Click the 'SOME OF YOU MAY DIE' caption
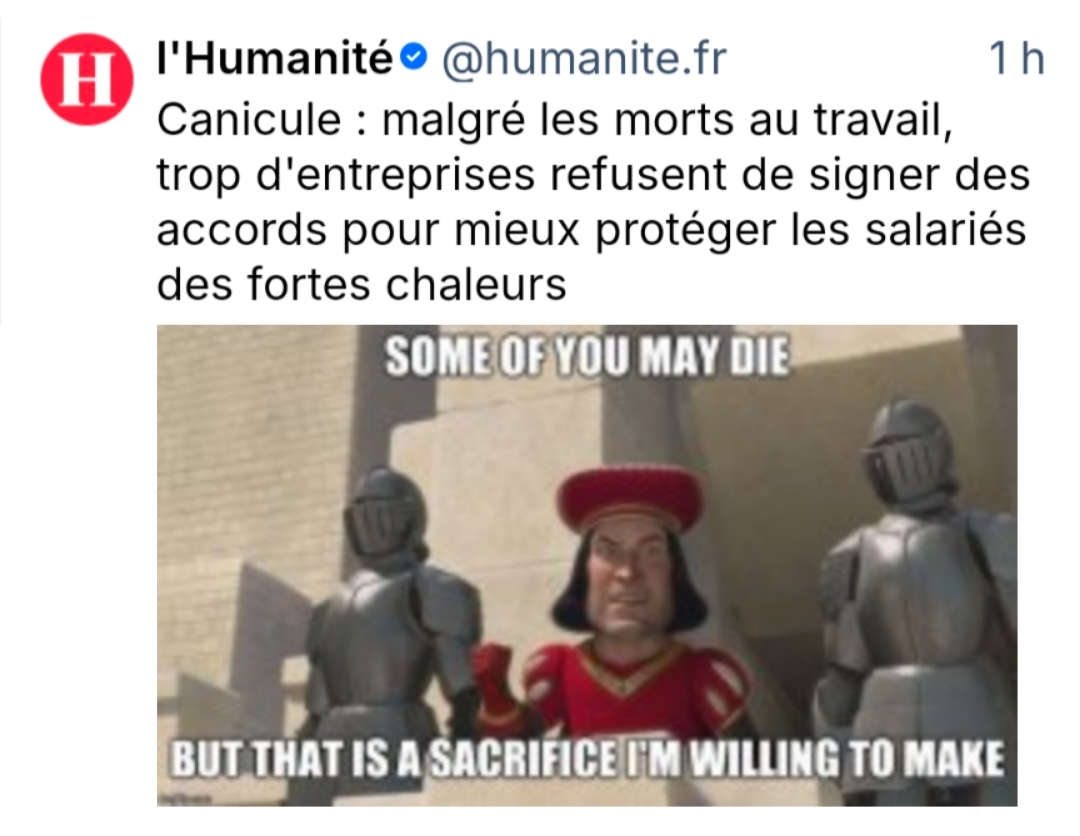Screen dimensions: 1080x836 587,357
